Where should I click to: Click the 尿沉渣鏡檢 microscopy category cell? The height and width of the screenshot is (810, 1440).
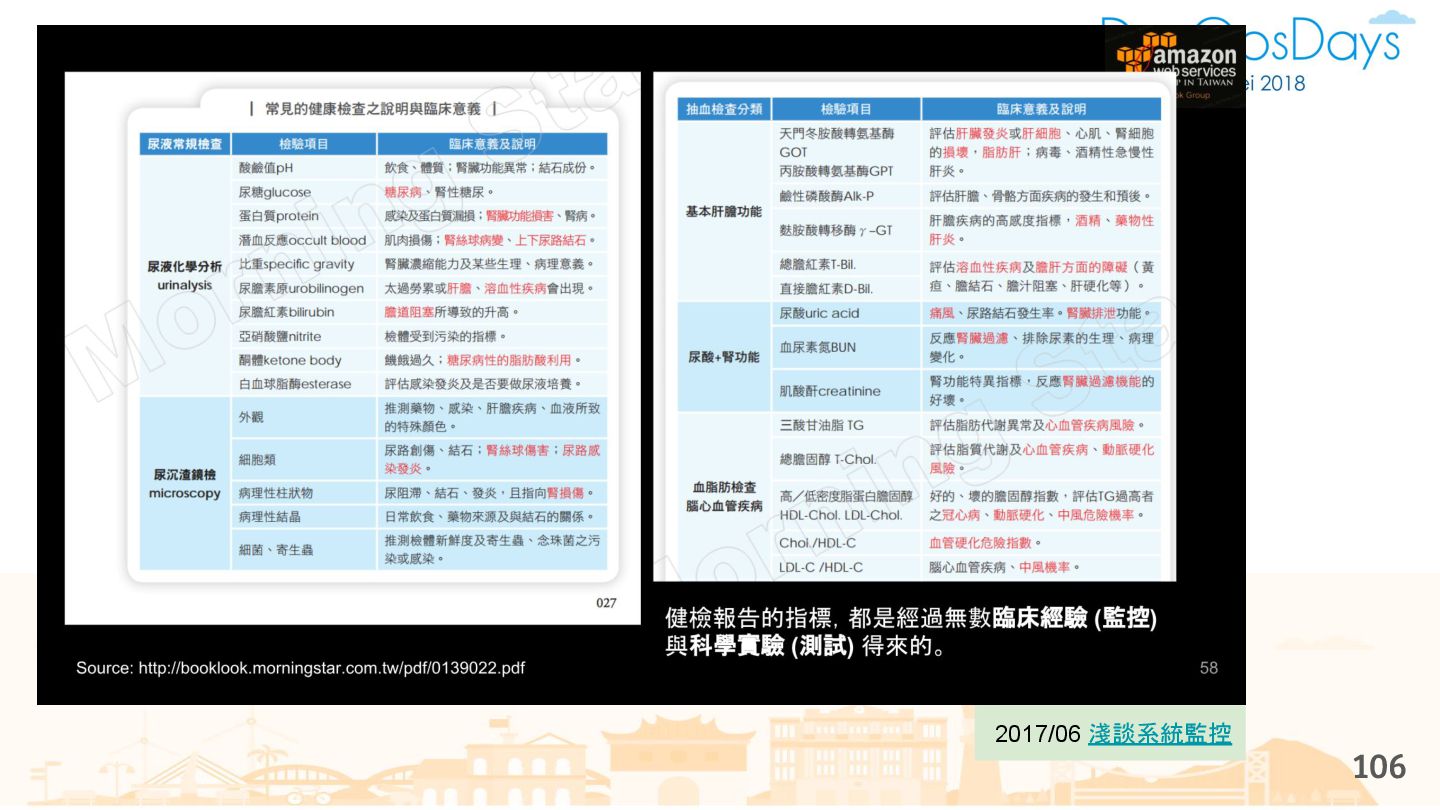[x=184, y=484]
